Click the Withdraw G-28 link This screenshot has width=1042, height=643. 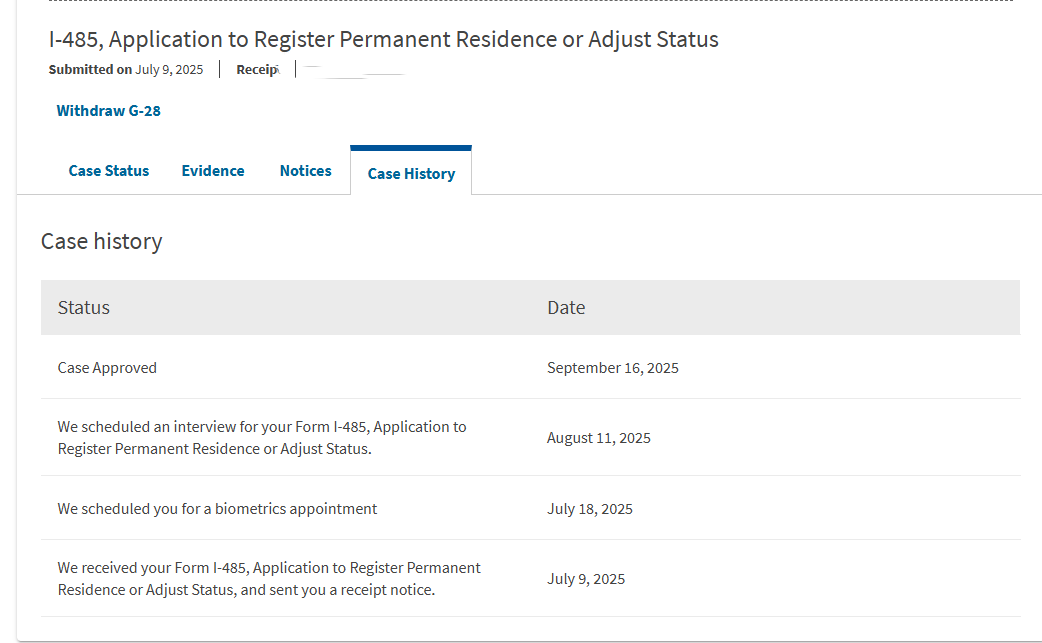pyautogui.click(x=108, y=111)
